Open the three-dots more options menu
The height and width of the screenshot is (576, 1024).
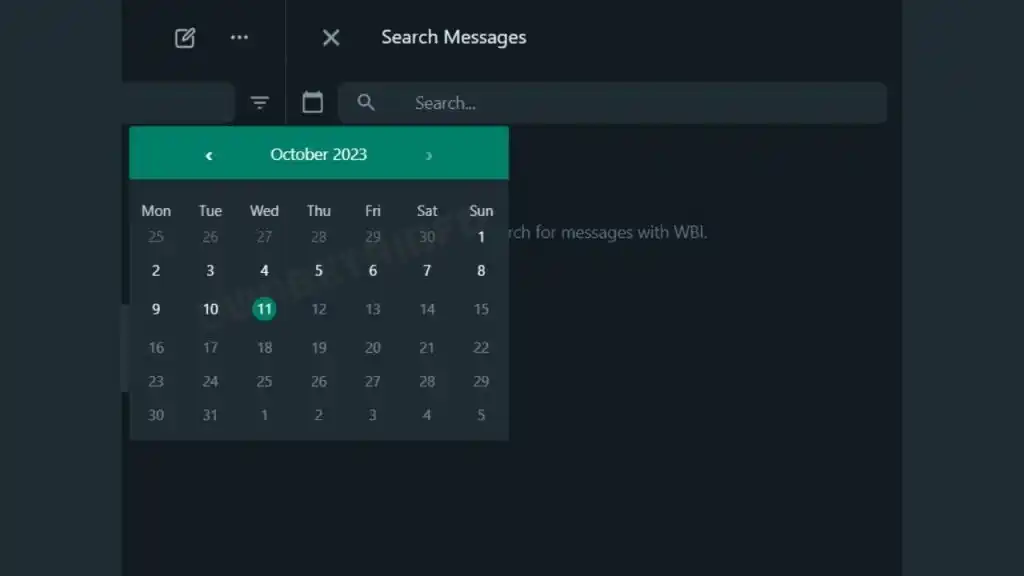point(239,38)
